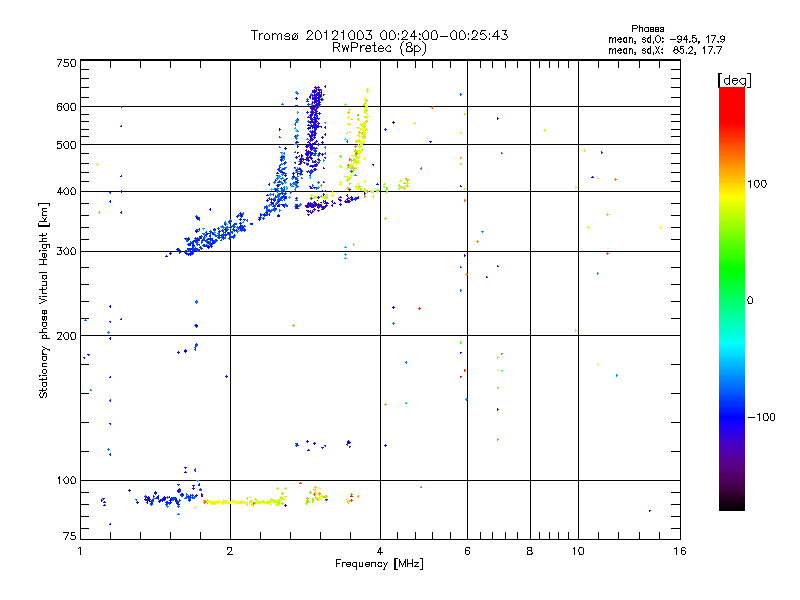Select the "mean, sd,X: 85.2, 17.7" line
This screenshot has width=800, height=600.
click(665, 50)
